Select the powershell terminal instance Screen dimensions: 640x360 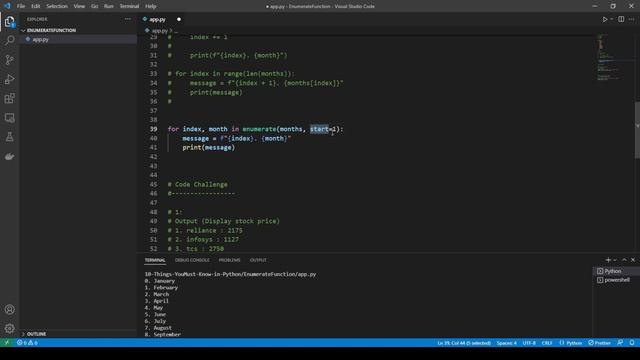coord(616,280)
